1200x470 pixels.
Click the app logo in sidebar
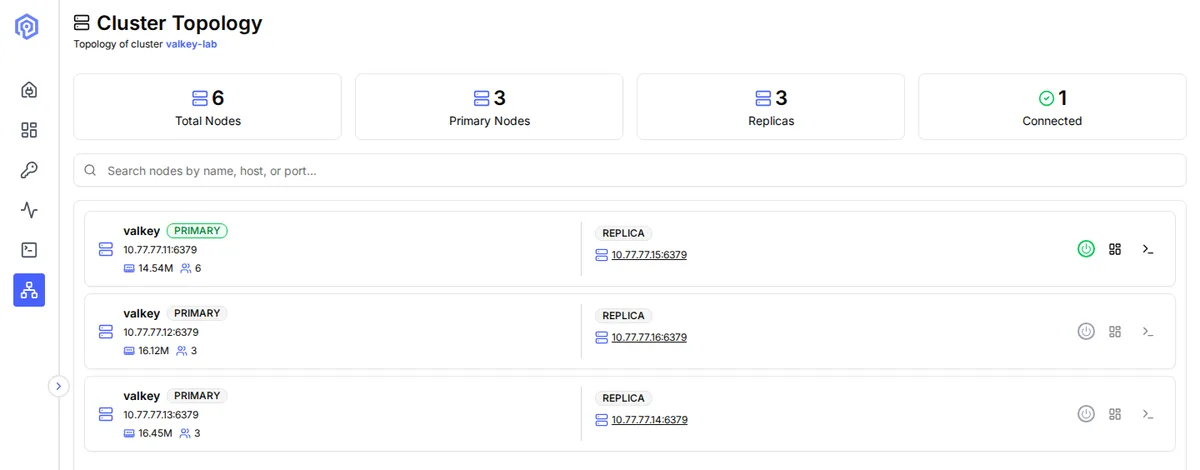click(28, 27)
